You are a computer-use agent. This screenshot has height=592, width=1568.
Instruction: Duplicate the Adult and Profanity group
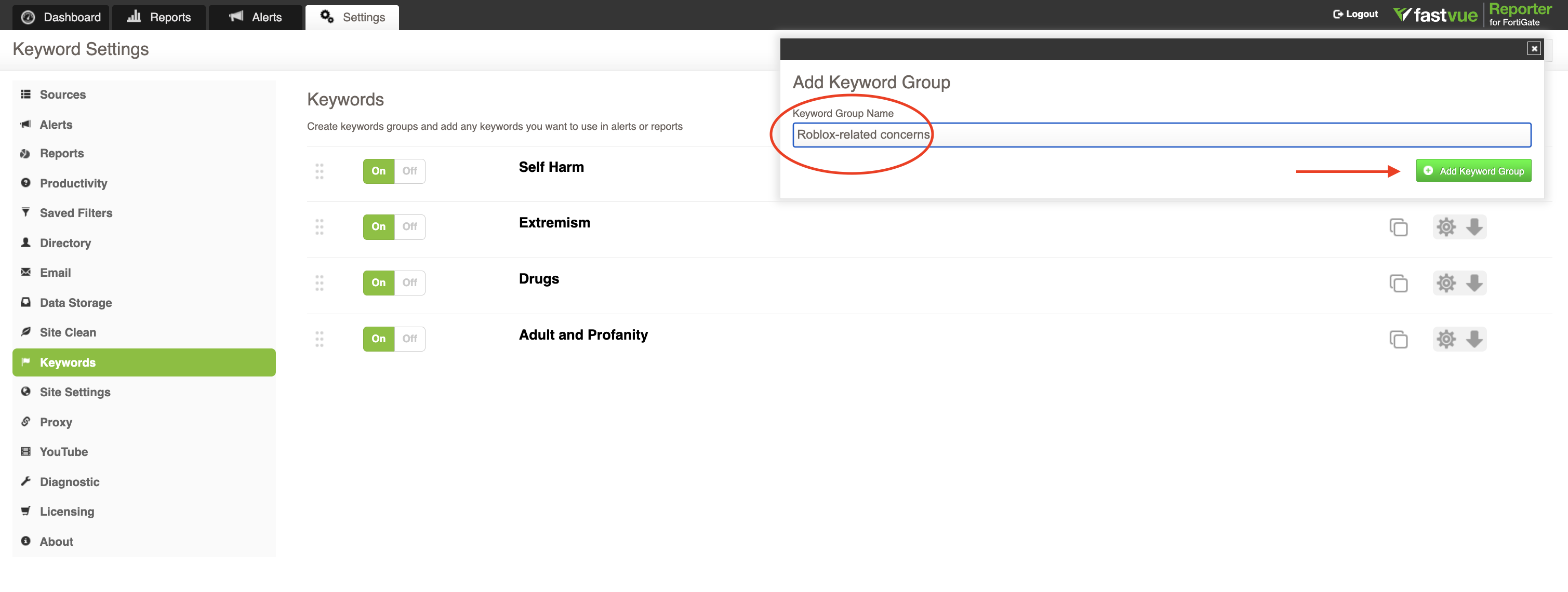(x=1398, y=339)
